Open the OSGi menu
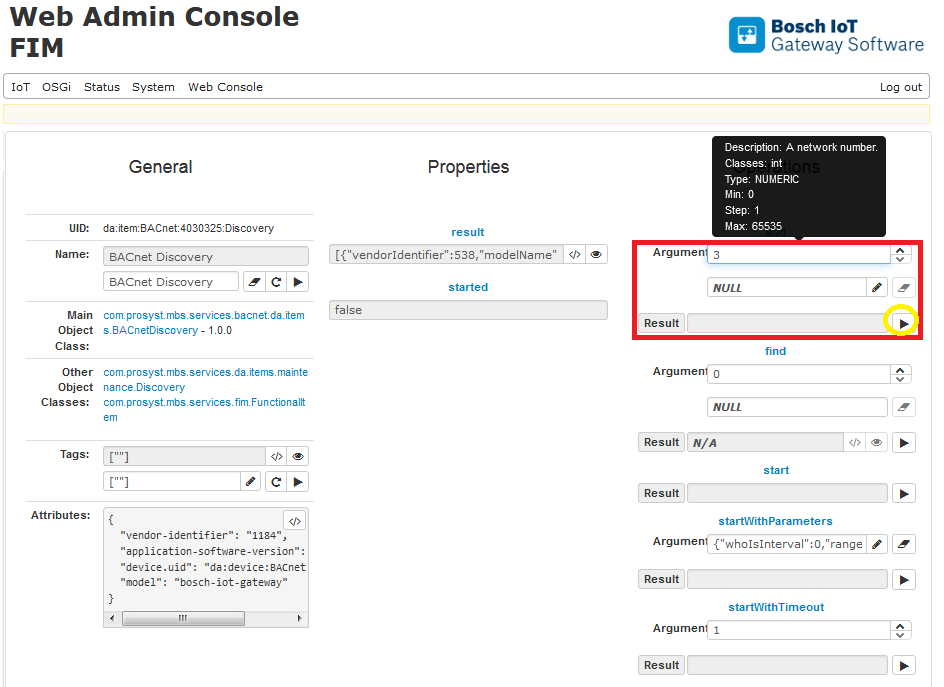 coord(56,87)
